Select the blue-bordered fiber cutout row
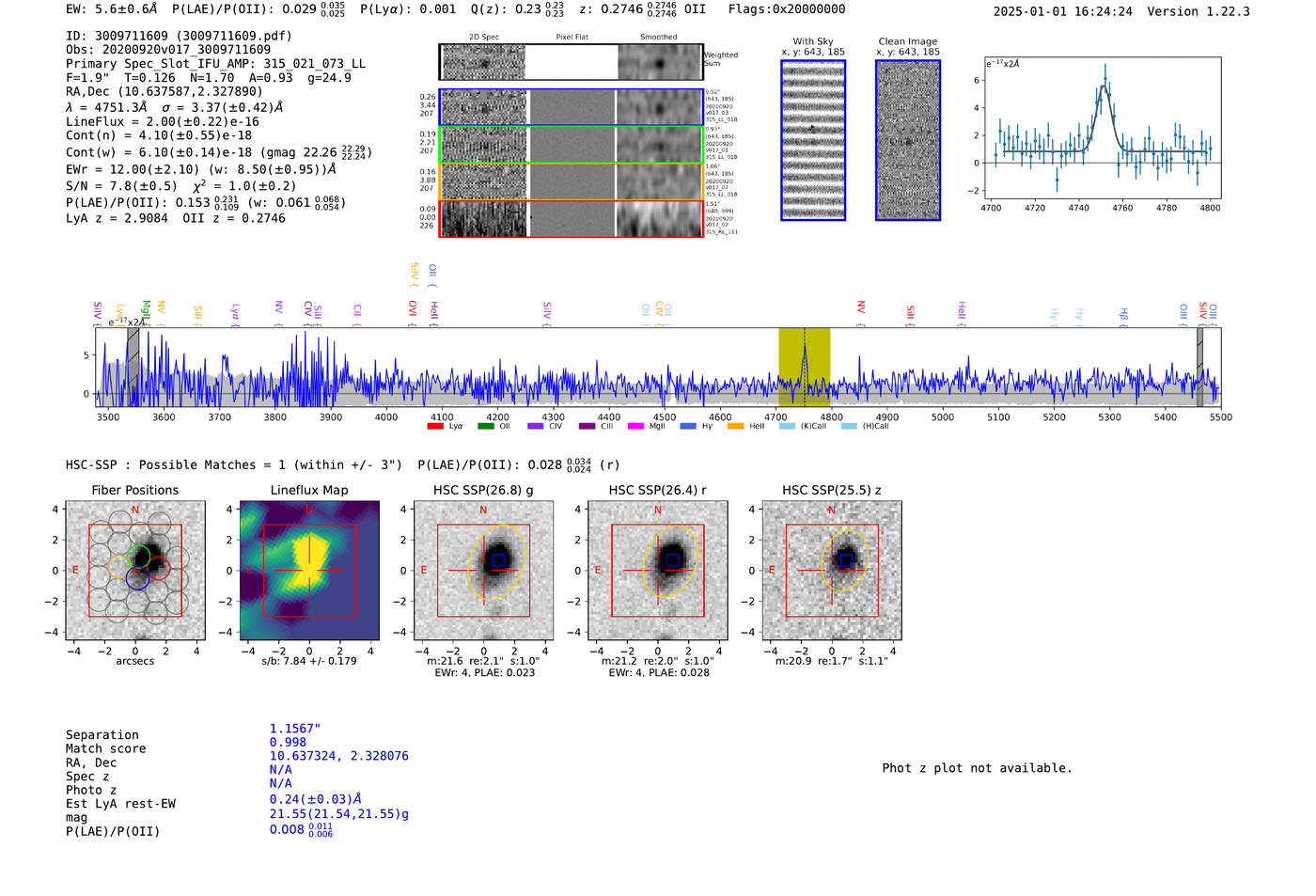Screen dimensions: 1316x896 pos(571,107)
